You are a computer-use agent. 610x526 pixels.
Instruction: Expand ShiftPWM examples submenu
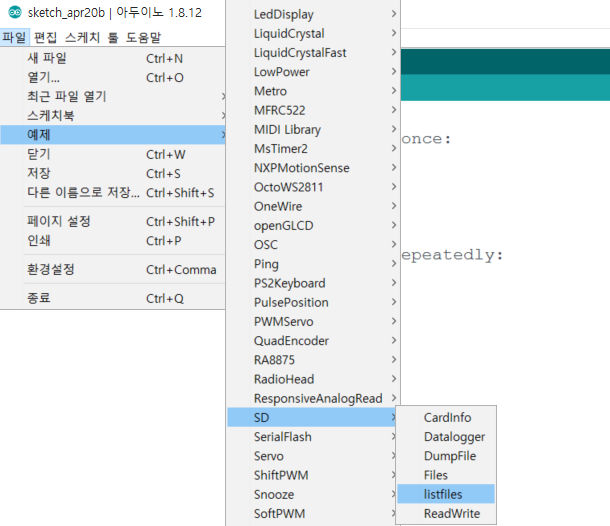point(311,475)
